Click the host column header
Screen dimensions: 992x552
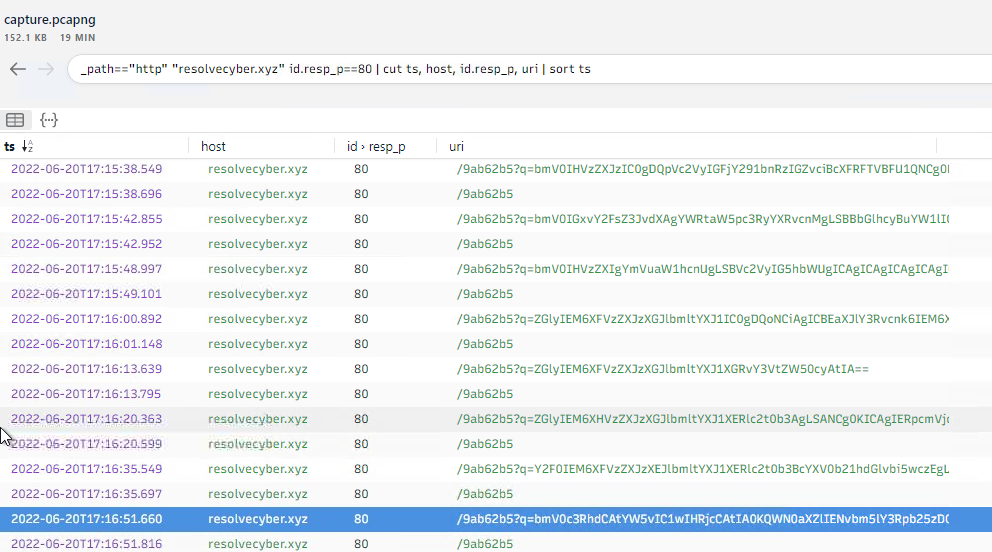[x=213, y=147]
